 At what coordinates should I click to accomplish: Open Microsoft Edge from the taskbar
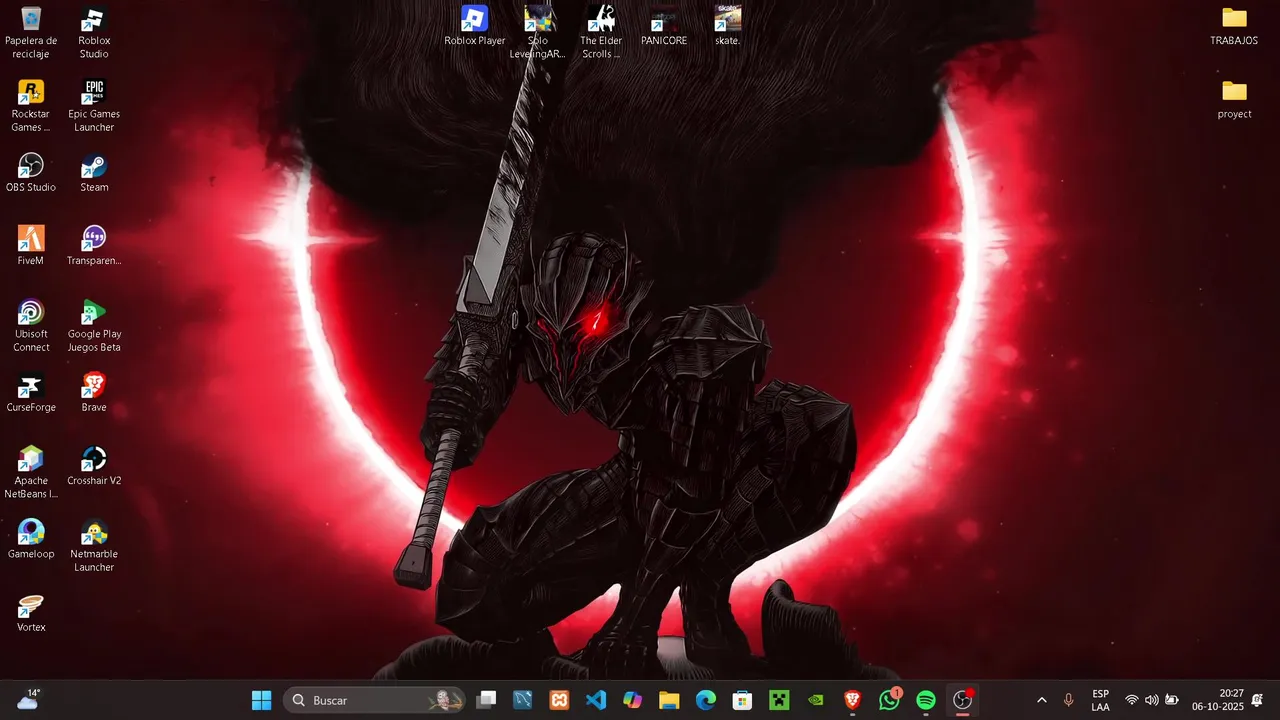[706, 700]
